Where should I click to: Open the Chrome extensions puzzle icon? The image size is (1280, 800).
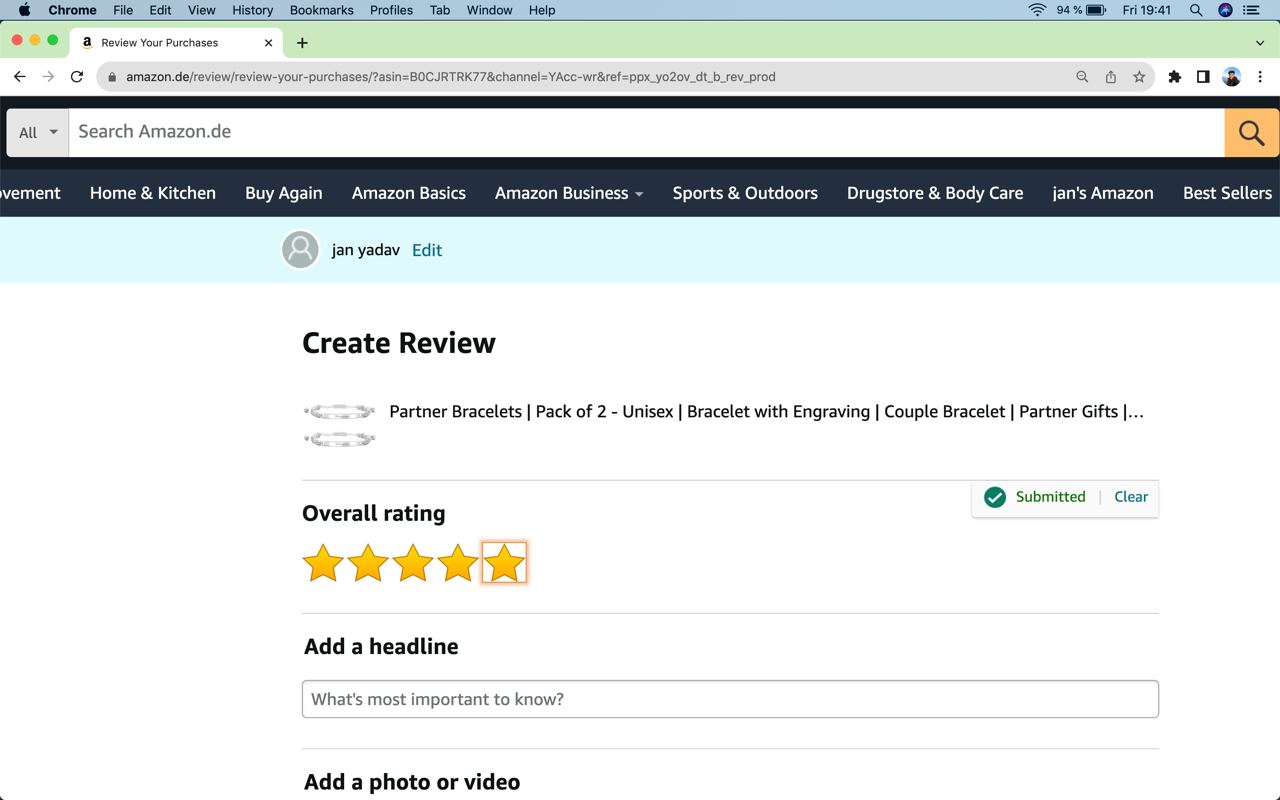tap(1175, 77)
